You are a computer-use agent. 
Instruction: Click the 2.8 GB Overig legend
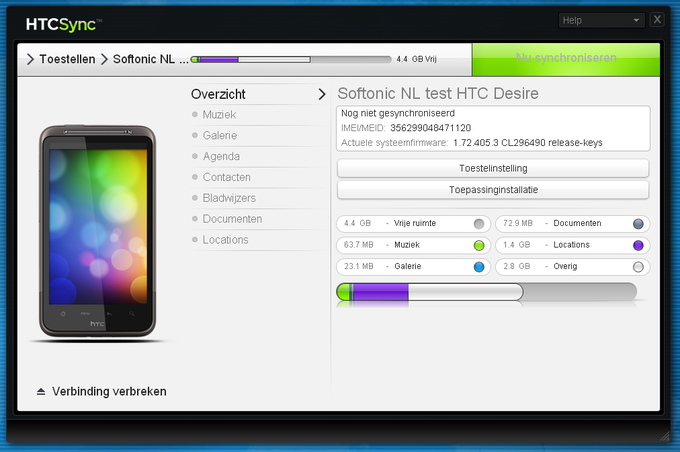(x=572, y=266)
